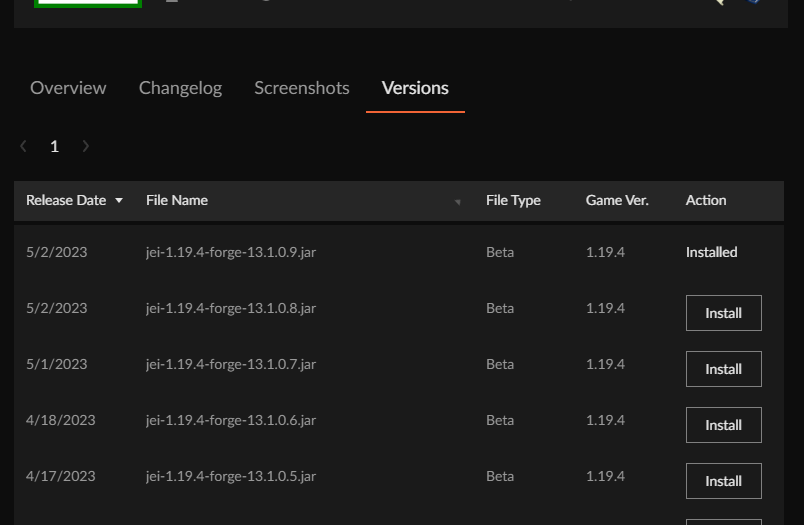Click the Game Ver. column header

pyautogui.click(x=617, y=200)
